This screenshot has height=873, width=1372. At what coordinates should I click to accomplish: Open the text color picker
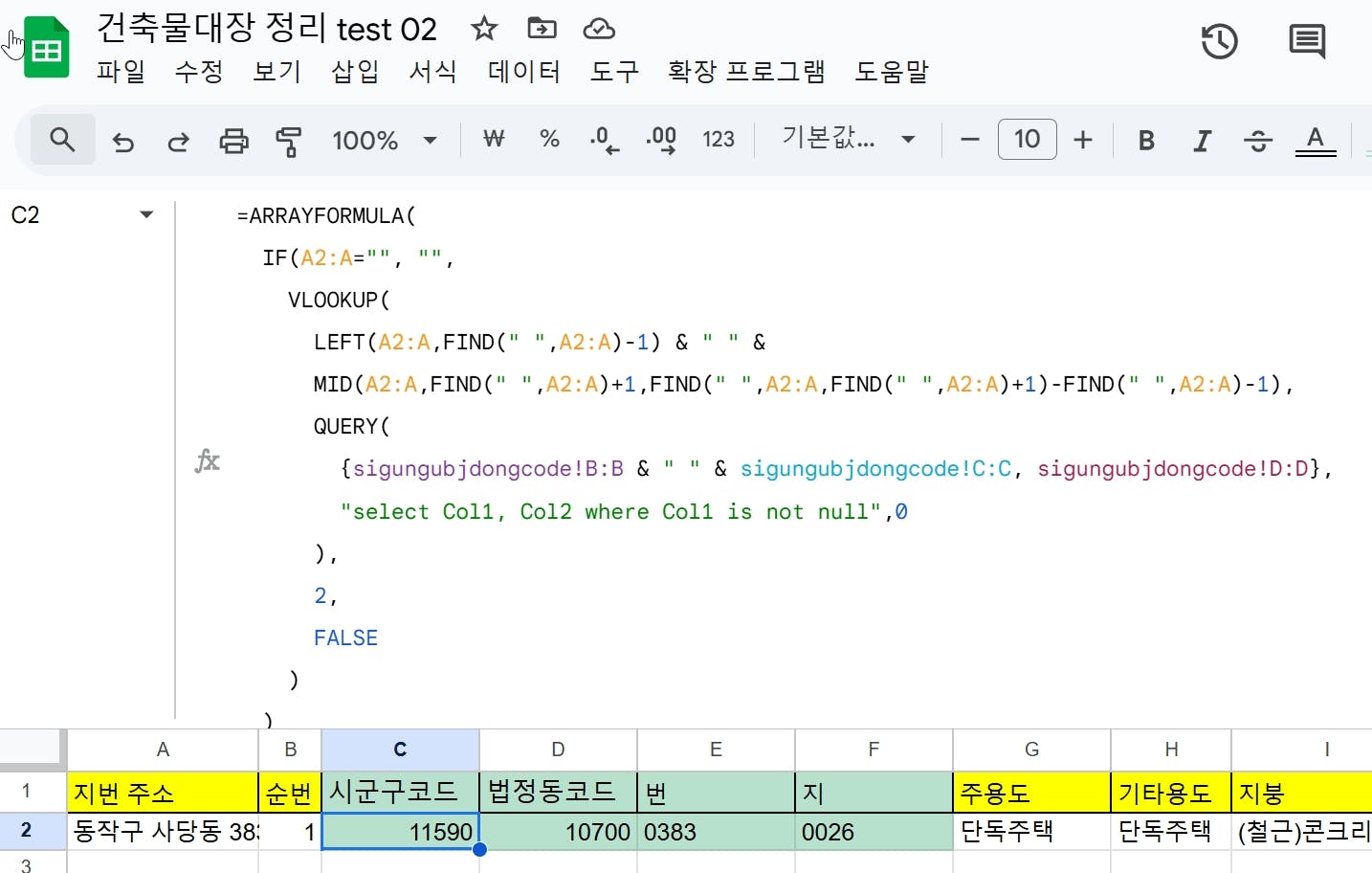tap(1316, 141)
